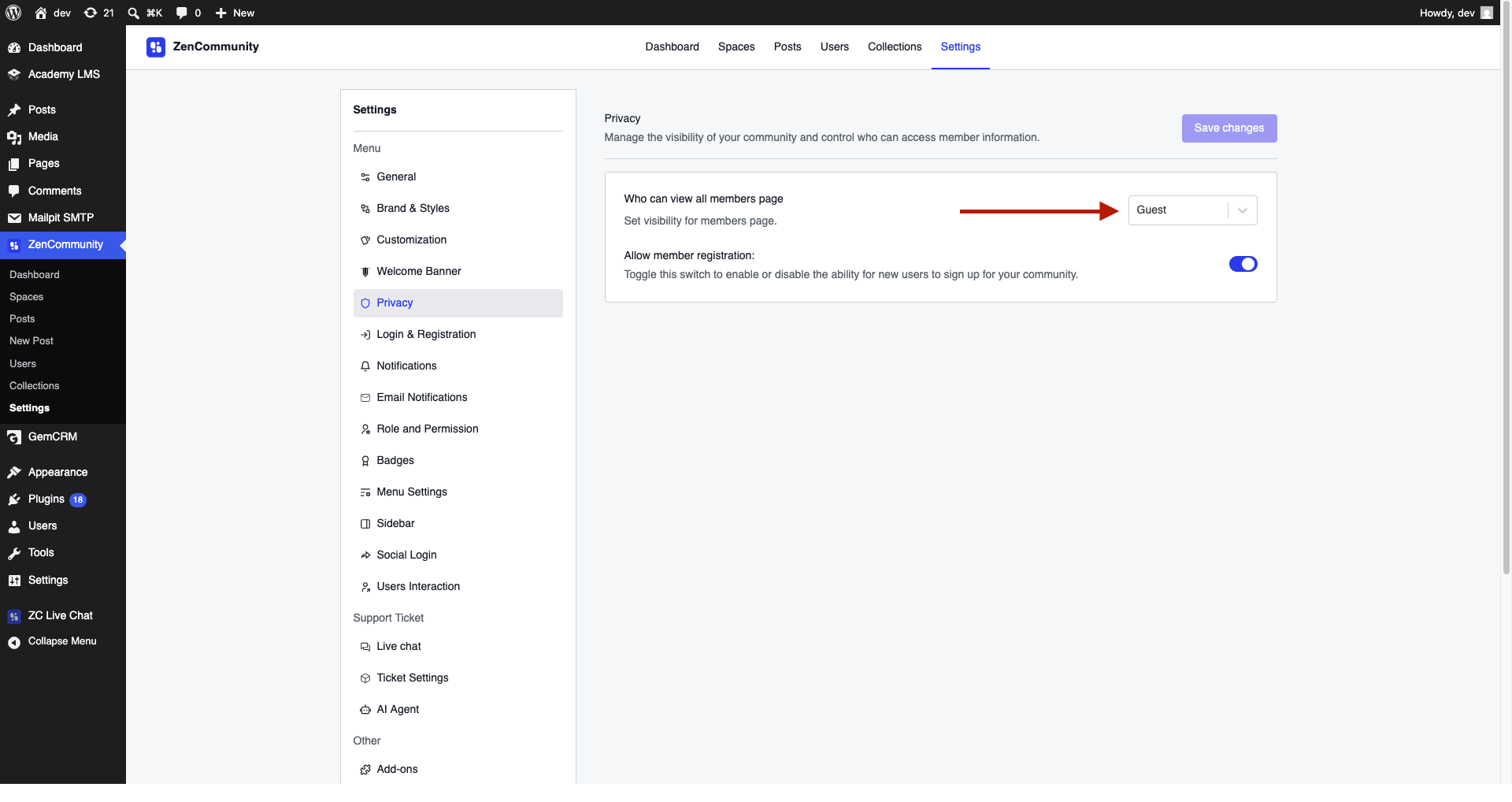Switch to the Spaces top tab
Viewport: 1512px width, 802px height.
click(x=736, y=47)
